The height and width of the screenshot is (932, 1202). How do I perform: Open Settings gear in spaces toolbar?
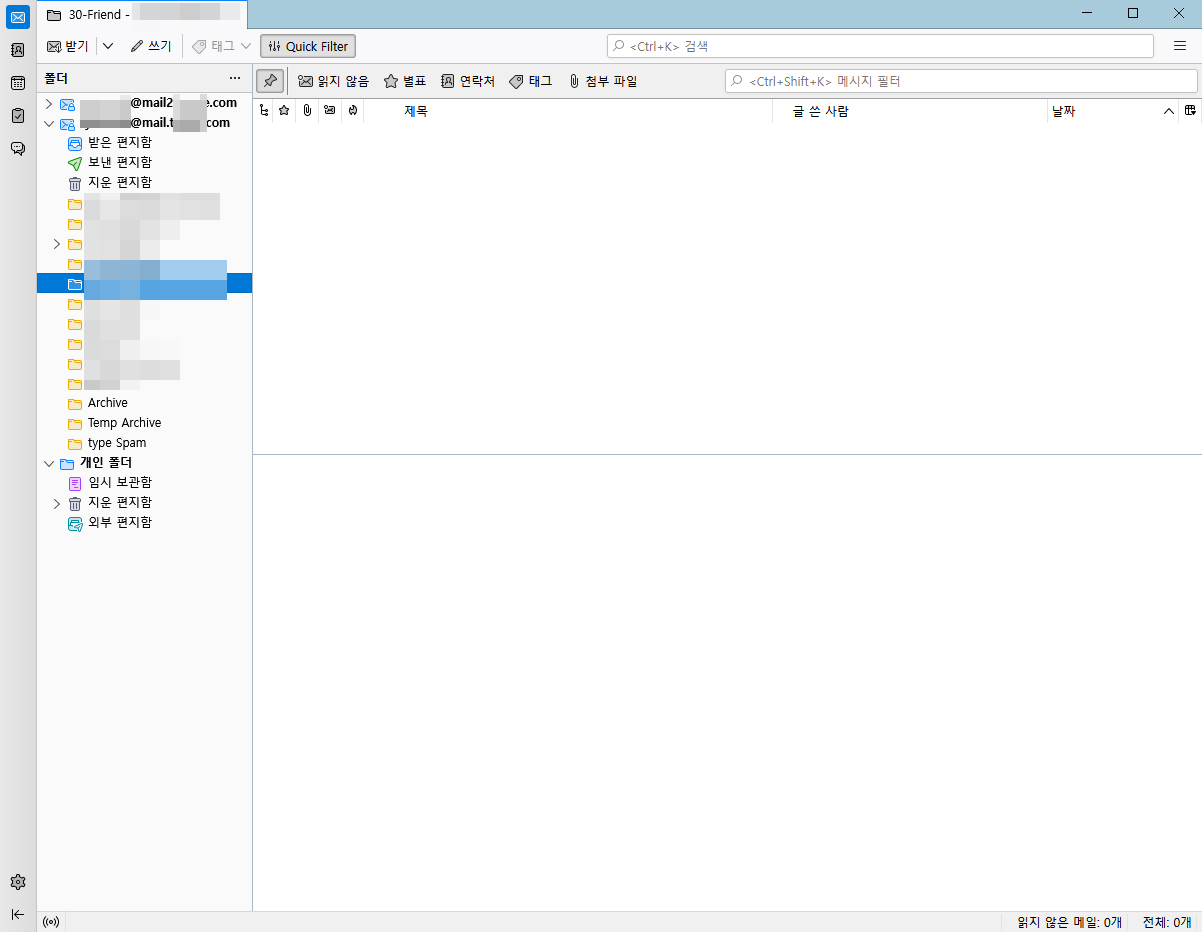pyautogui.click(x=18, y=882)
